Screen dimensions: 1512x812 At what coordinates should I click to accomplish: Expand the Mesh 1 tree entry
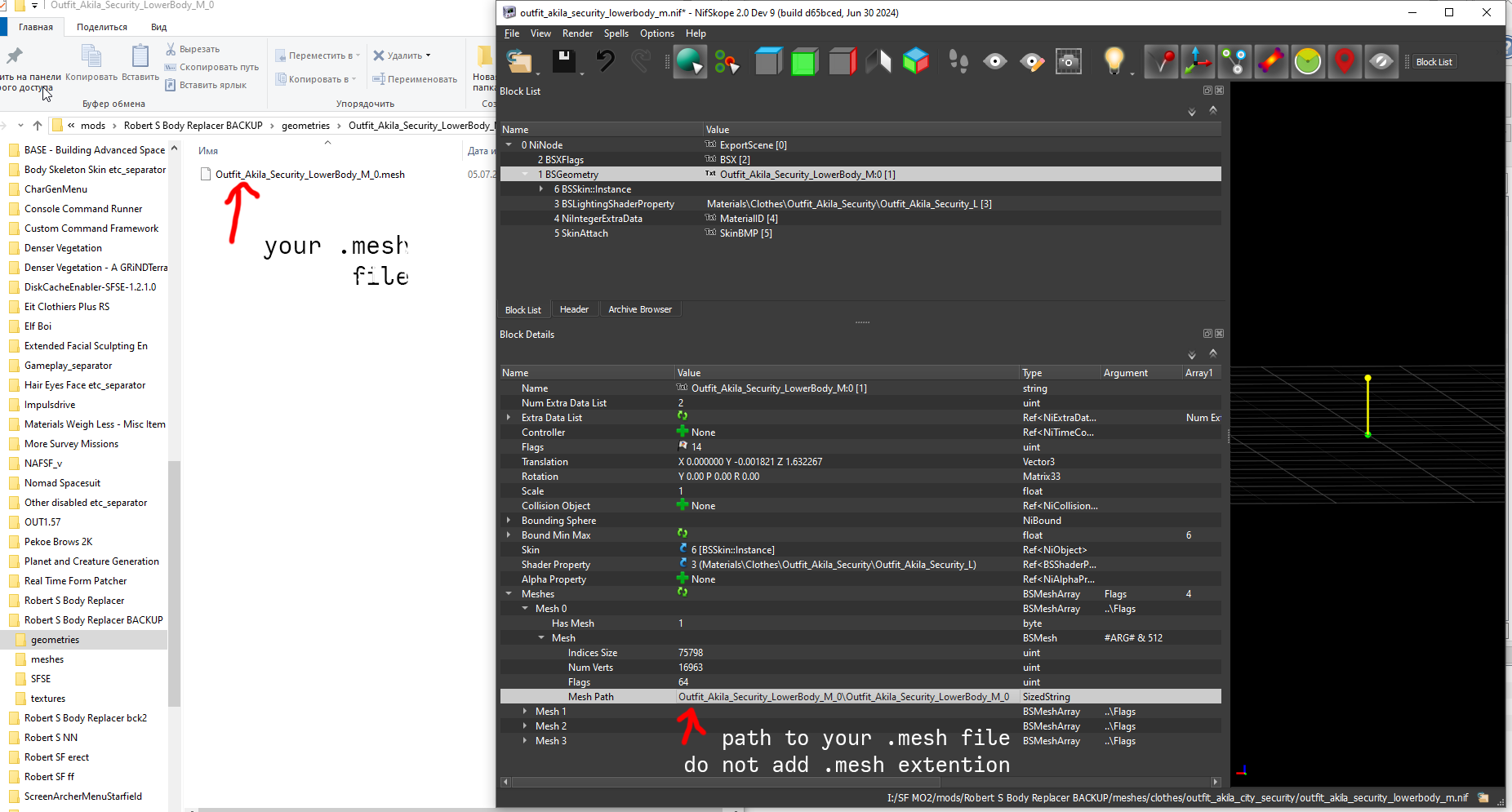coord(525,712)
